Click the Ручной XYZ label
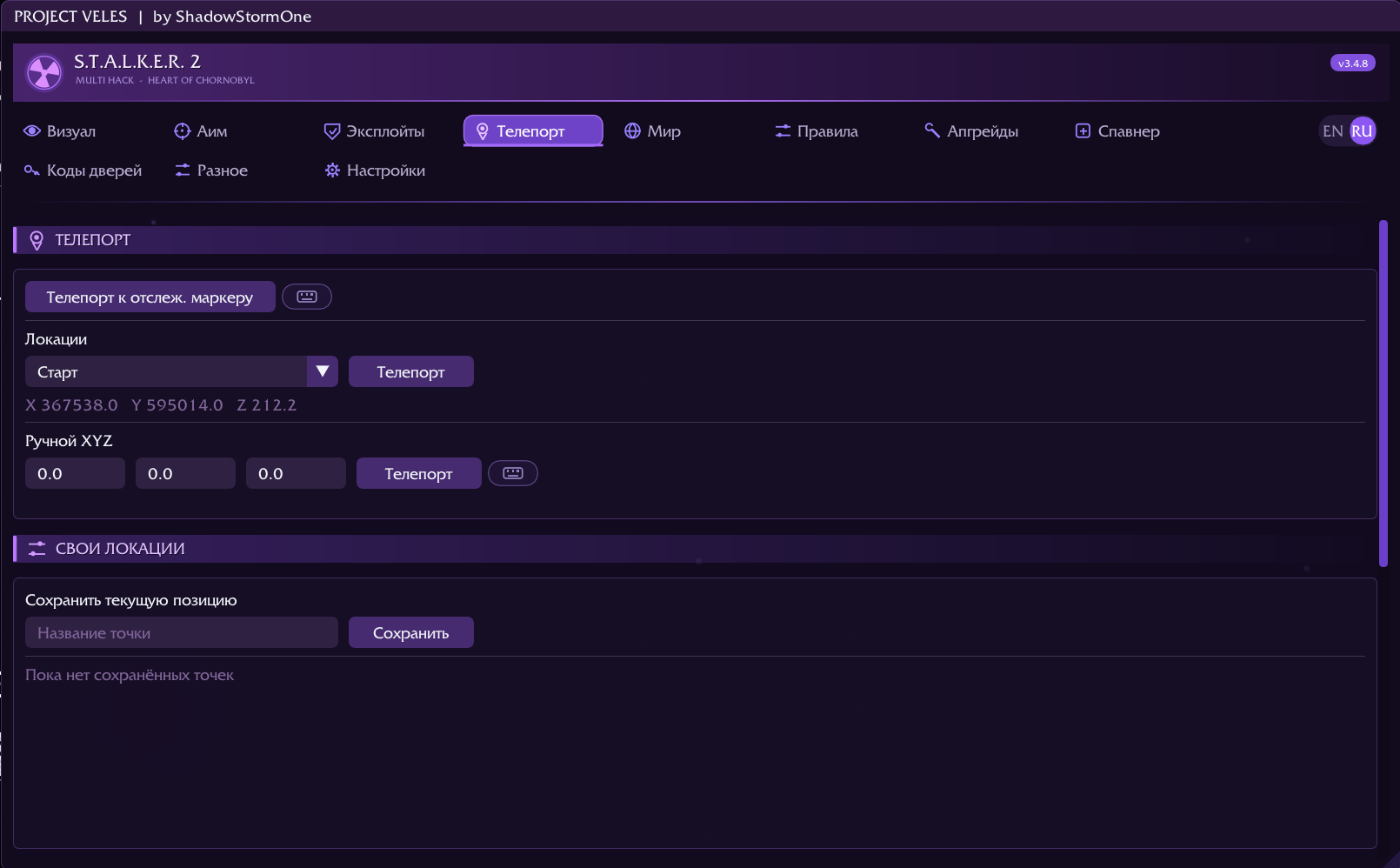 (x=69, y=441)
